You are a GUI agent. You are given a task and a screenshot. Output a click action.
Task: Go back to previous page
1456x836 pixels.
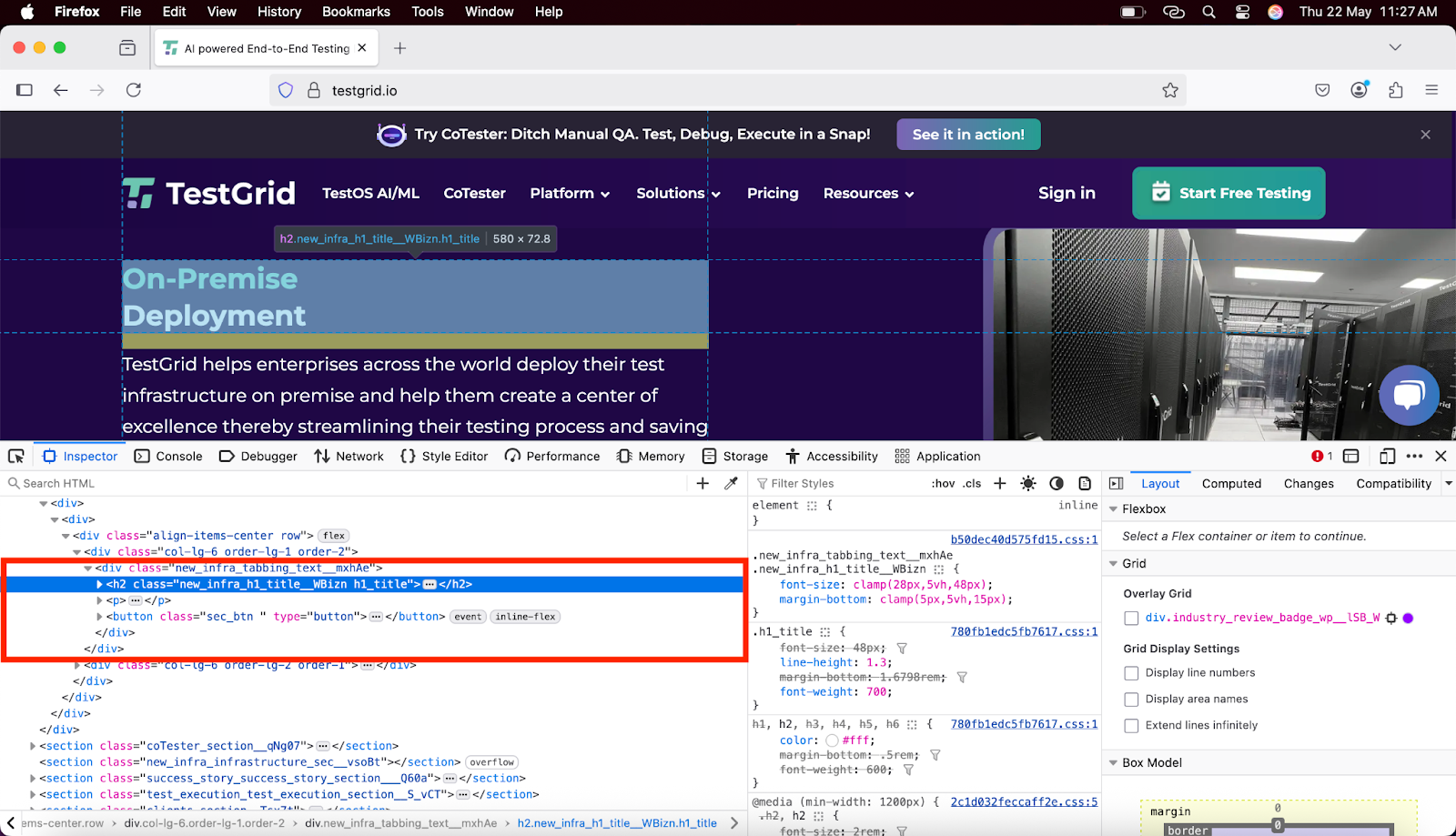click(x=61, y=89)
